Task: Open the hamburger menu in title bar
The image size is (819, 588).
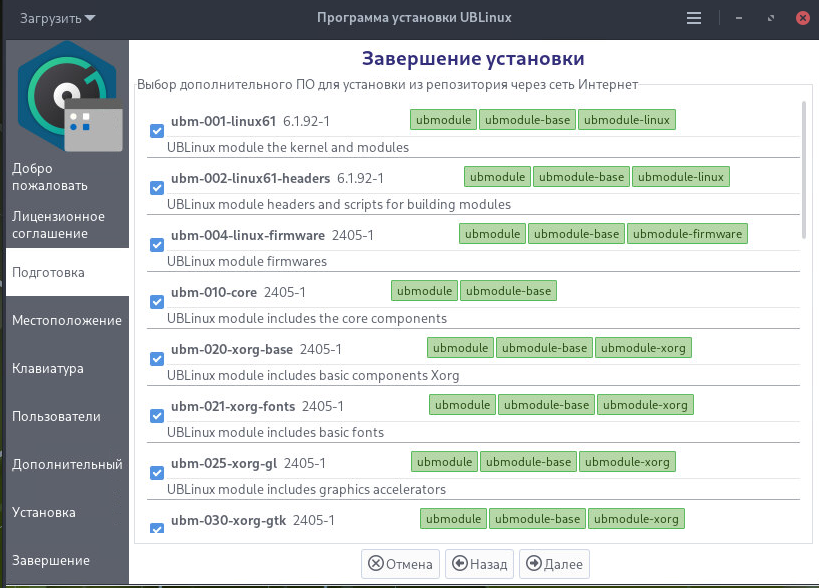Action: pyautogui.click(x=694, y=18)
